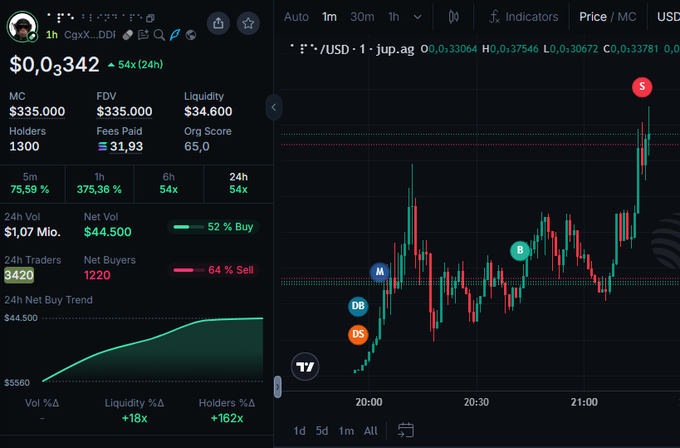Screen dimensions: 680x448
Task: Click the 64 % Sell traders bar
Action: [x=213, y=270]
